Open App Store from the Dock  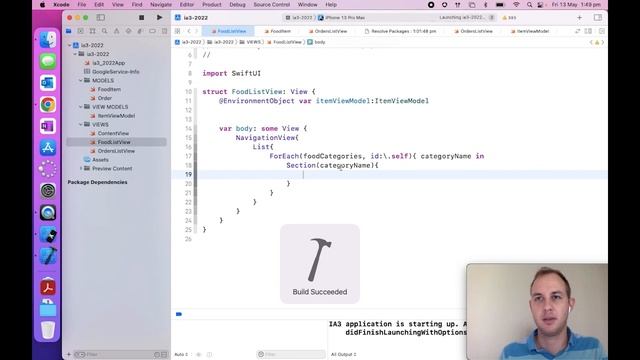coord(48,148)
